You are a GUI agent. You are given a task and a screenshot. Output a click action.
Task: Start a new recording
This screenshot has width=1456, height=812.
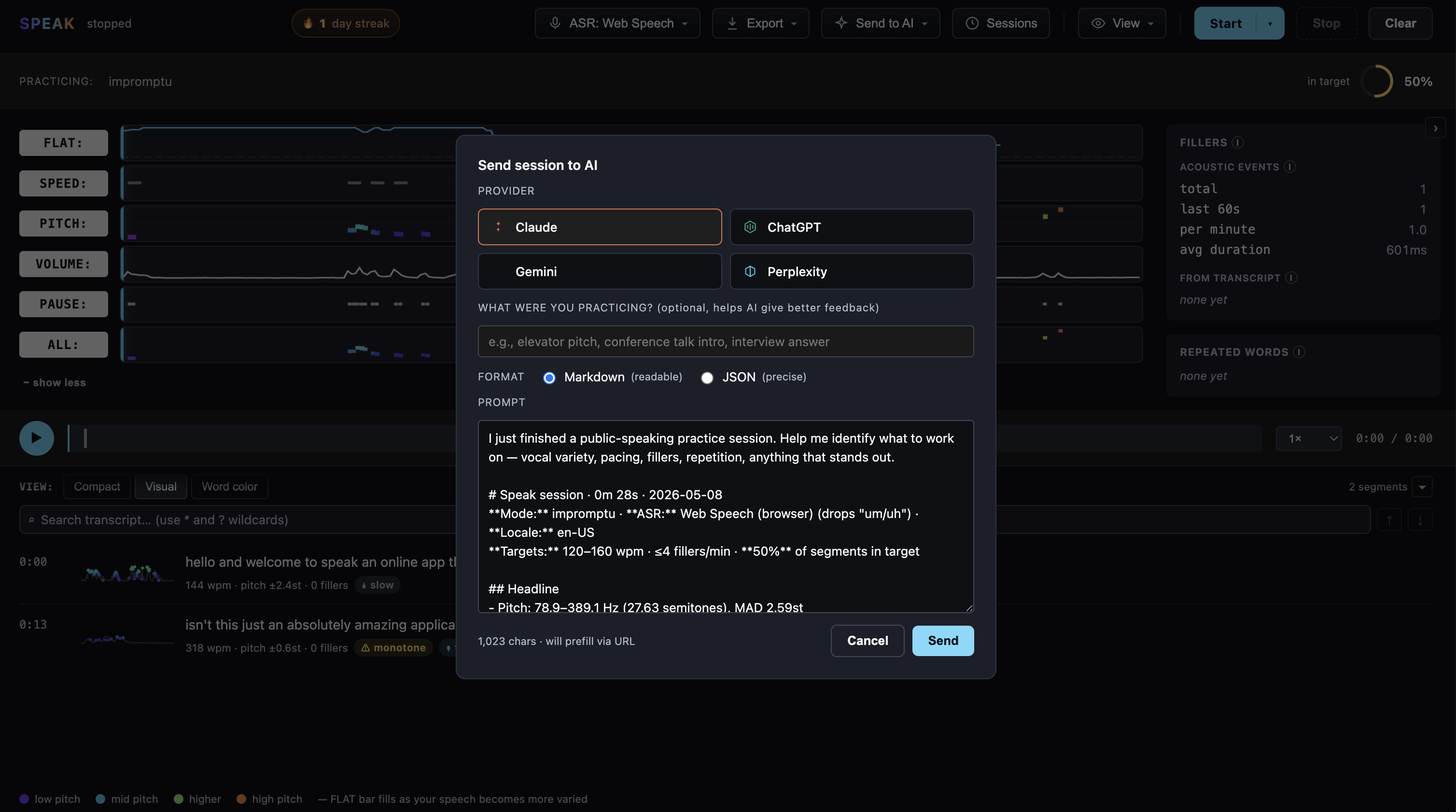[x=1225, y=23]
